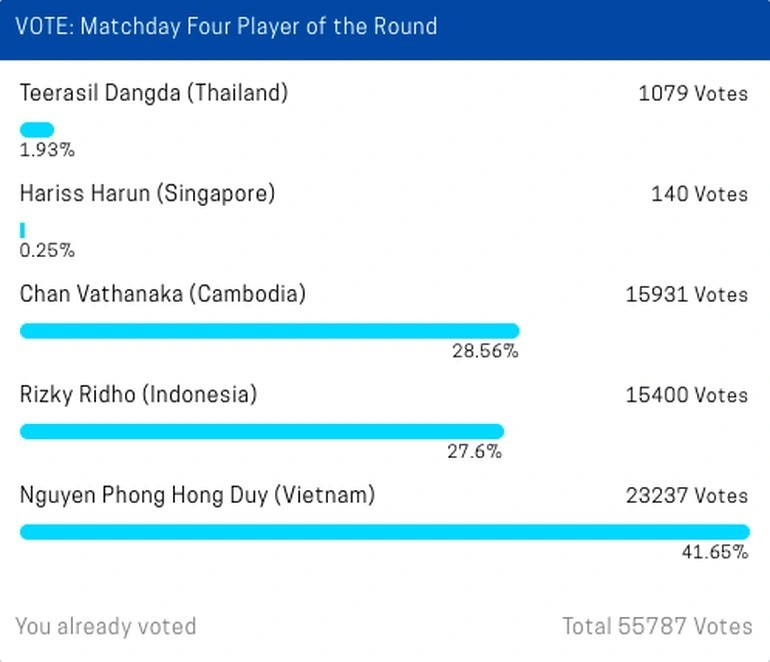Viewport: 770px width, 662px height.
Task: Click the 23237 Votes count
Action: point(687,495)
